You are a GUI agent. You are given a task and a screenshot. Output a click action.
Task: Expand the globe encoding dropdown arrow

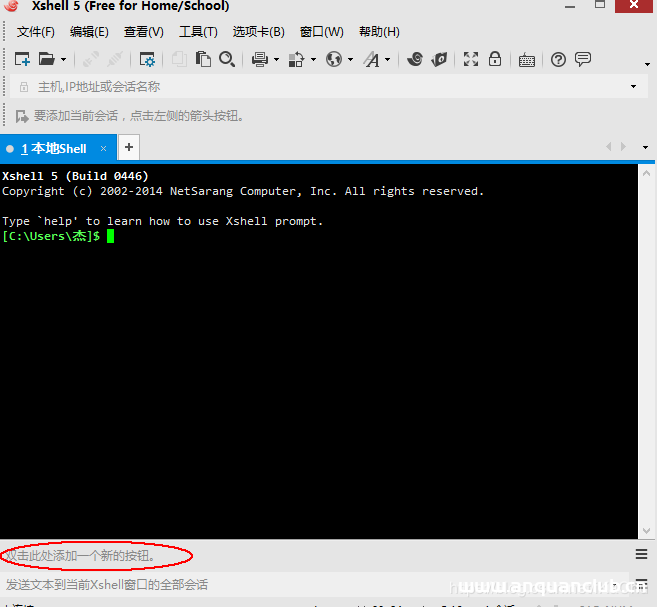(x=350, y=59)
